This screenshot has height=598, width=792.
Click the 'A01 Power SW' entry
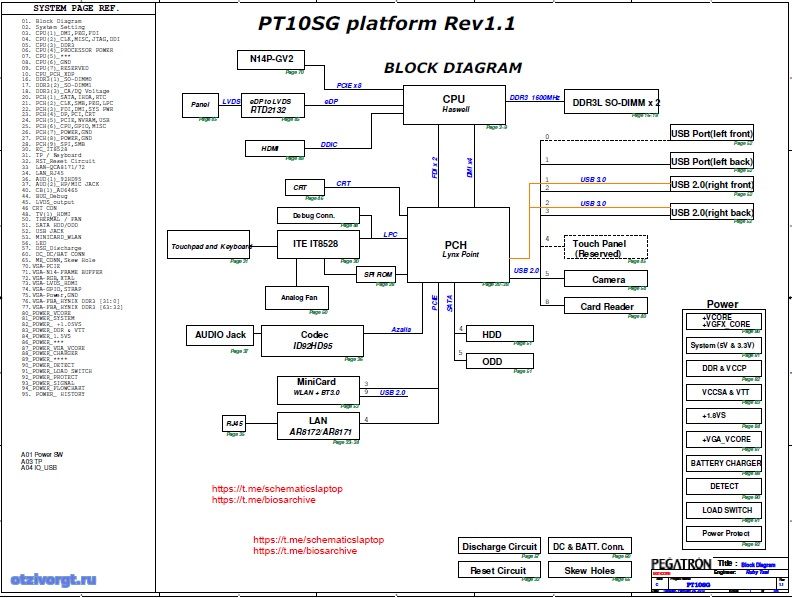pyautogui.click(x=42, y=455)
